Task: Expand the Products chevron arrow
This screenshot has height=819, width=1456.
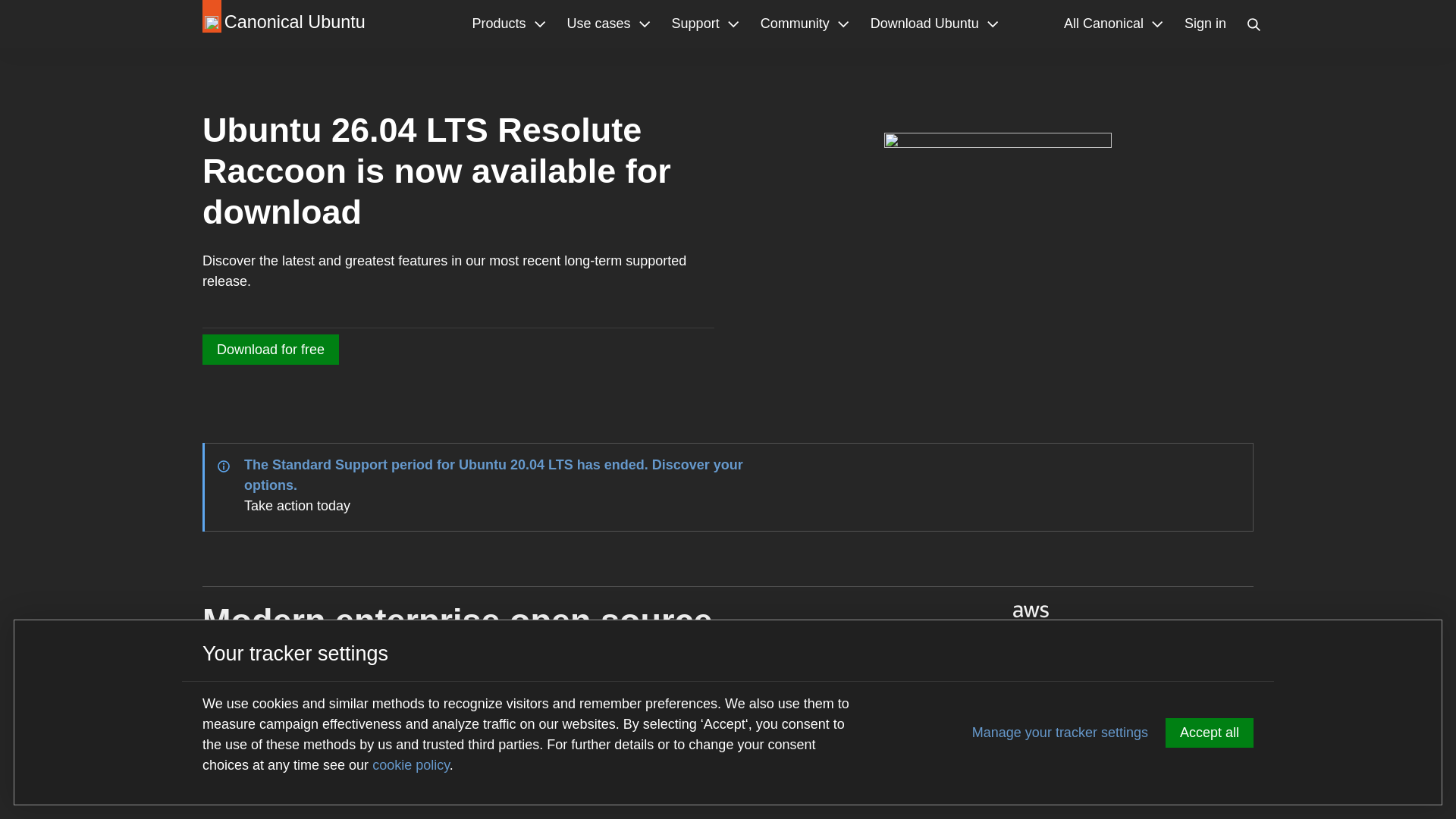Action: pos(540,24)
